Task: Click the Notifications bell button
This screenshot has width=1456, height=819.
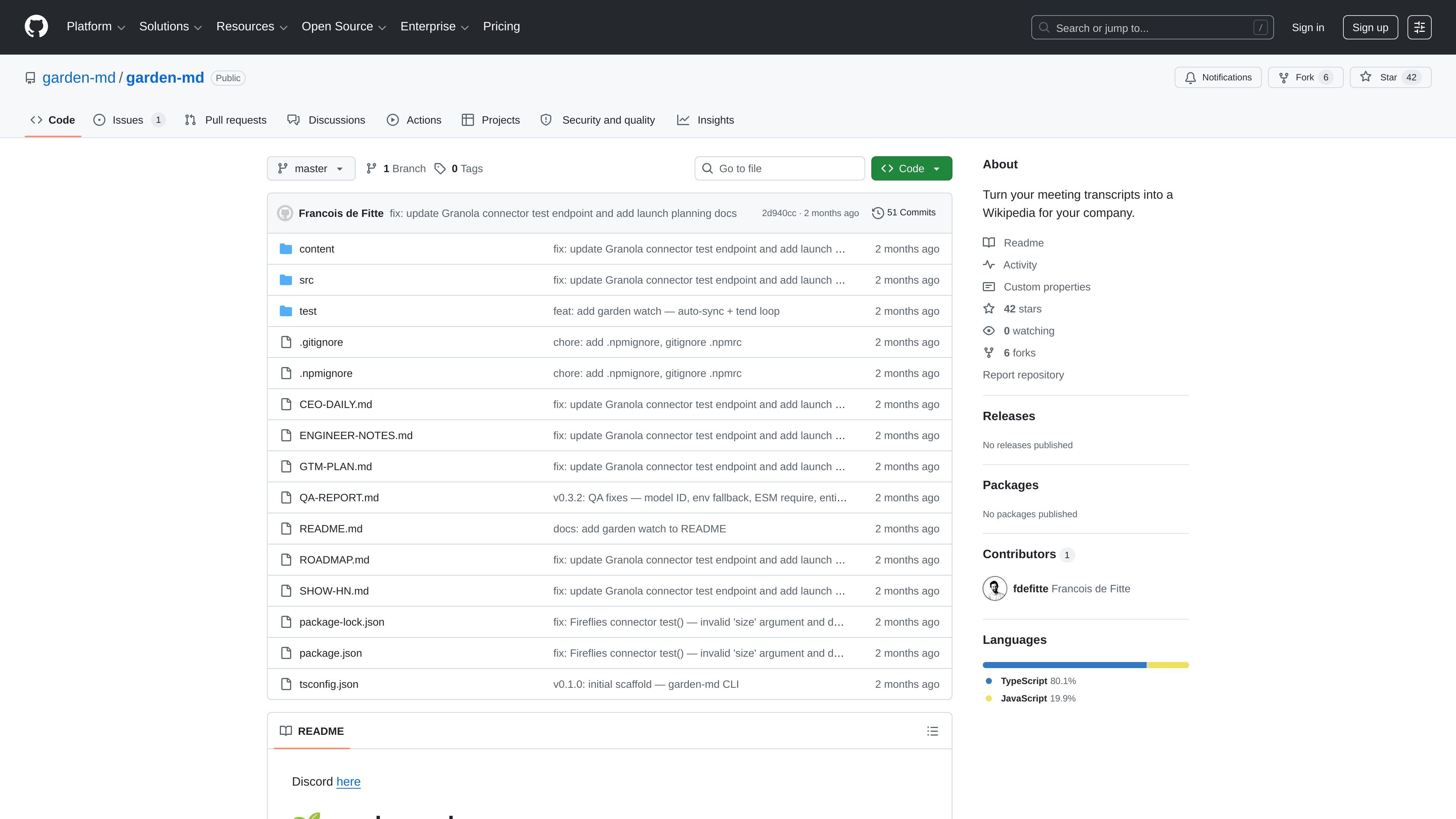Action: pos(1218,77)
